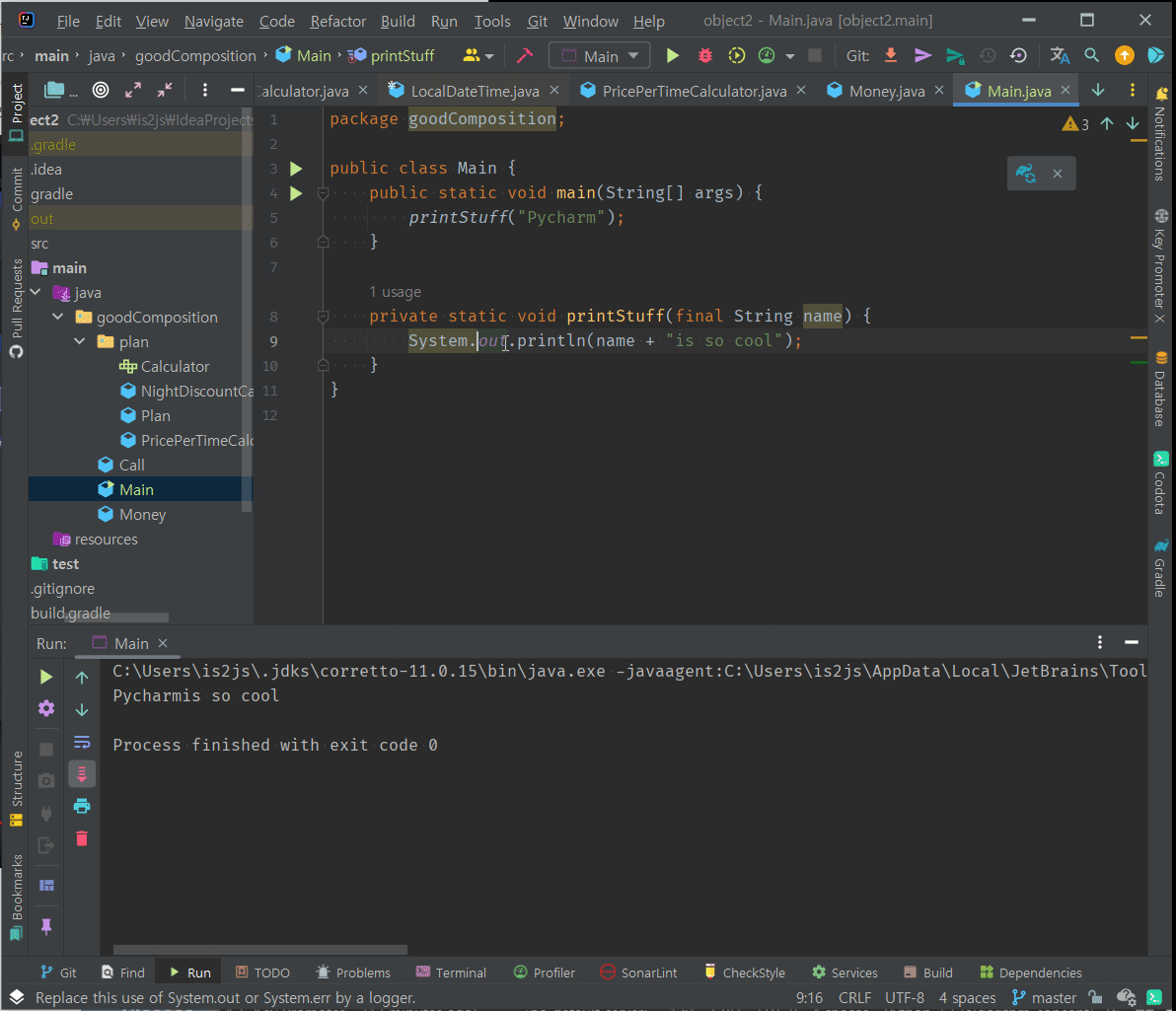
Task: Open the Refactor menu
Action: 337,21
